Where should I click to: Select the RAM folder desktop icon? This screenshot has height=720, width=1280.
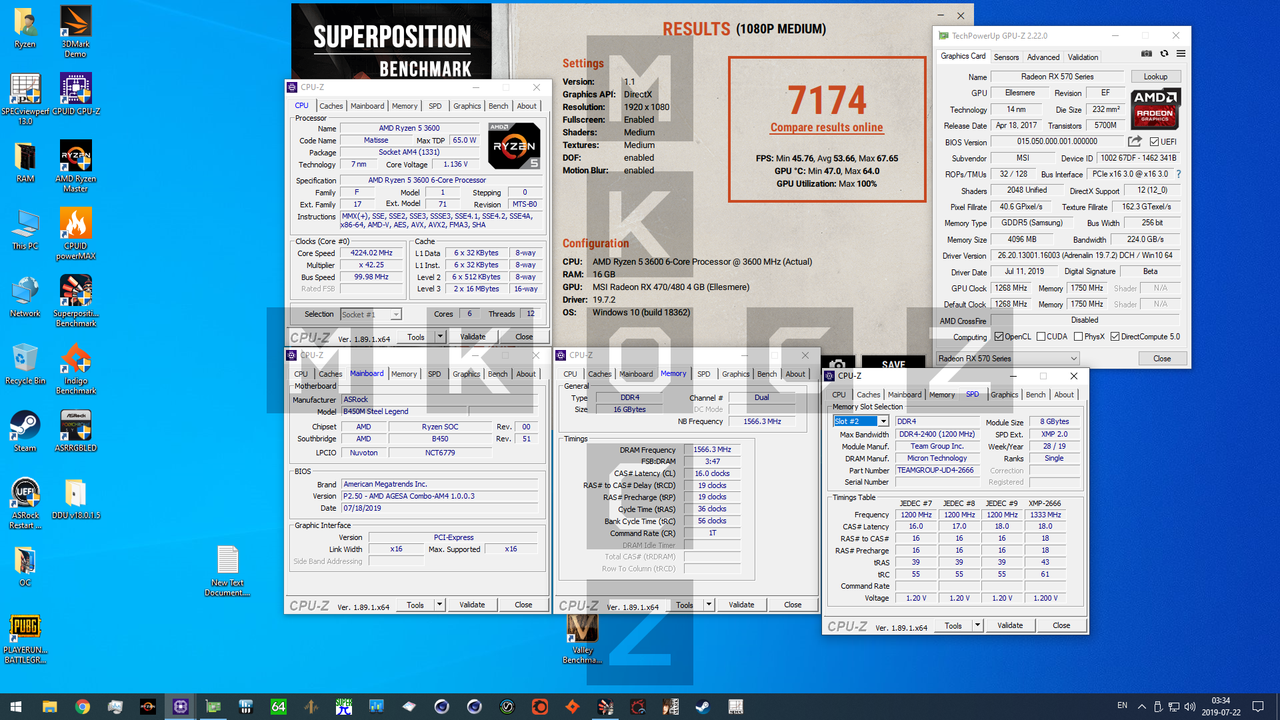(25, 163)
